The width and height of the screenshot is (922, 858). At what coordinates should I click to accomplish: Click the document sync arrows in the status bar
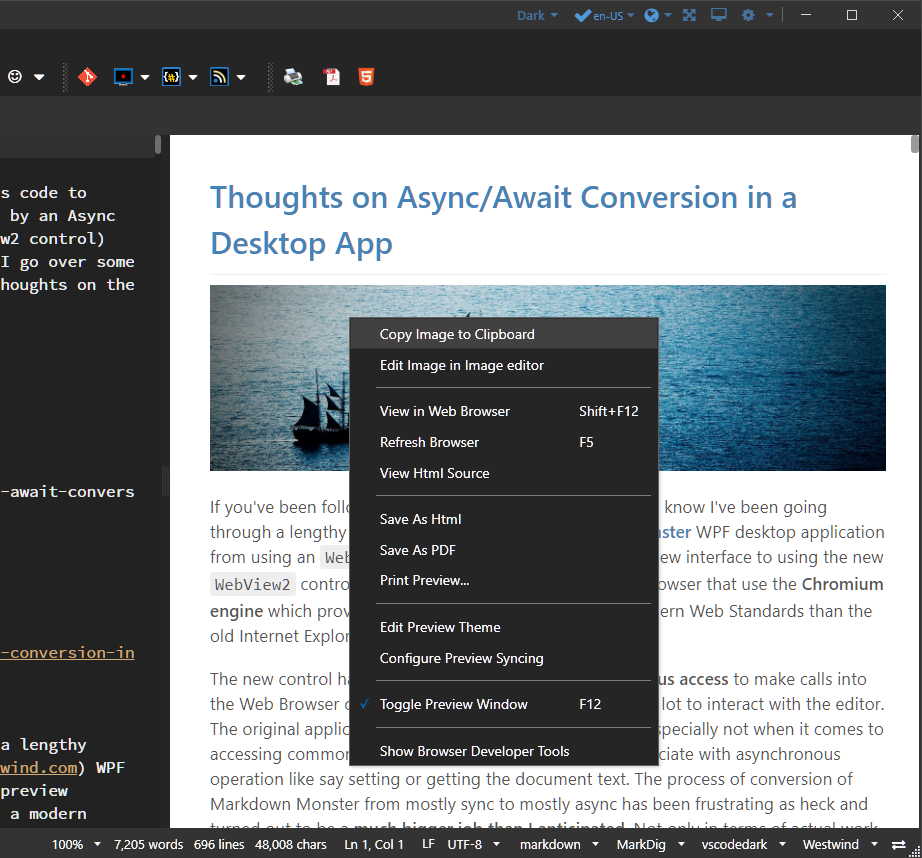coord(898,844)
